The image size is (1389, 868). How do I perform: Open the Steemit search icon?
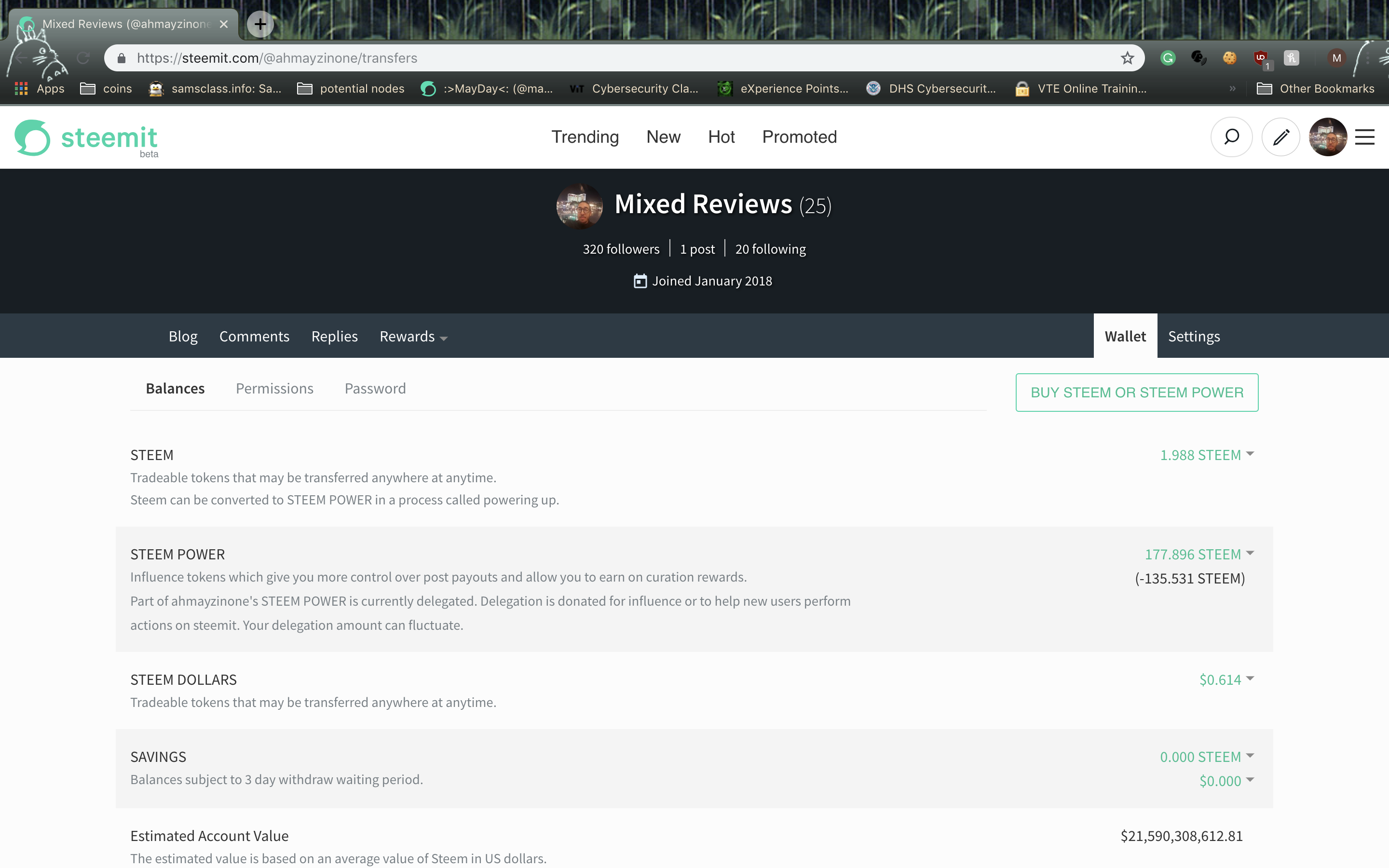click(x=1231, y=136)
